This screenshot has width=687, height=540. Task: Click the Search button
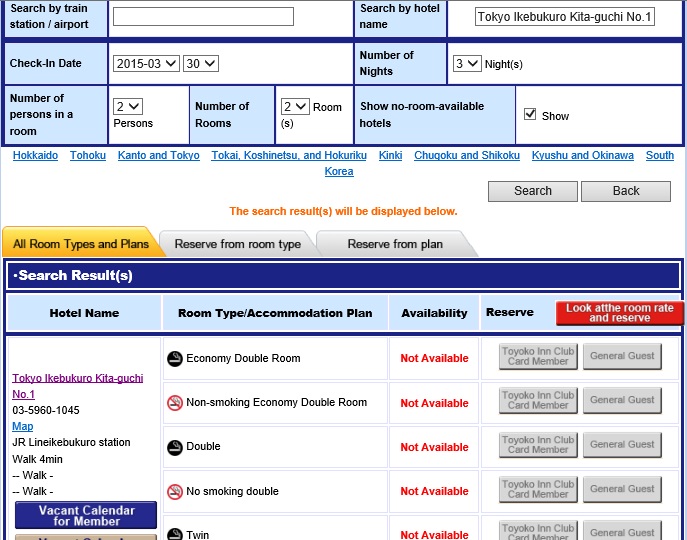(533, 191)
